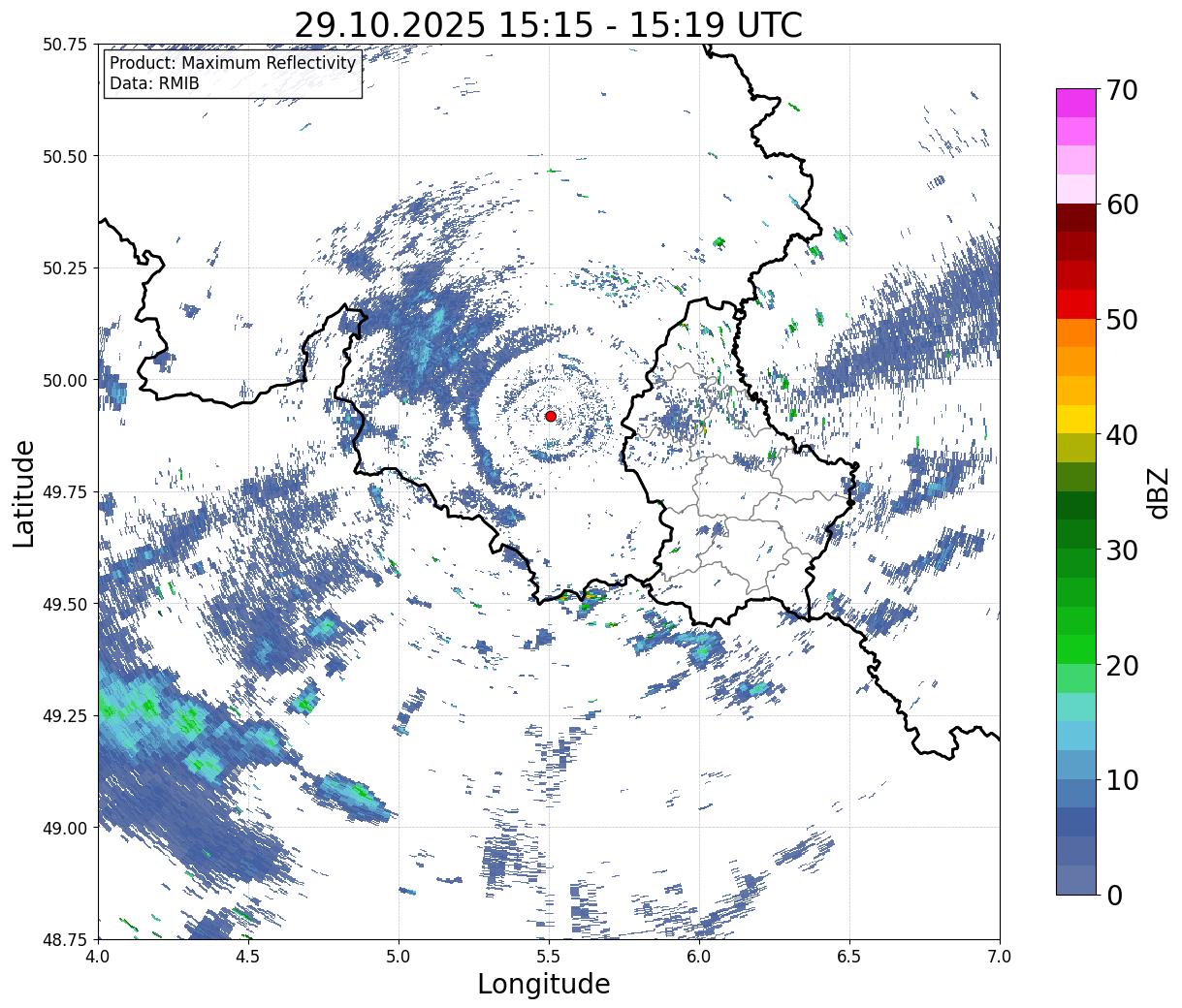The width and height of the screenshot is (1182, 1008).
Task: Click the dark maroon colorbar segment below 60
Action: pos(1076,218)
